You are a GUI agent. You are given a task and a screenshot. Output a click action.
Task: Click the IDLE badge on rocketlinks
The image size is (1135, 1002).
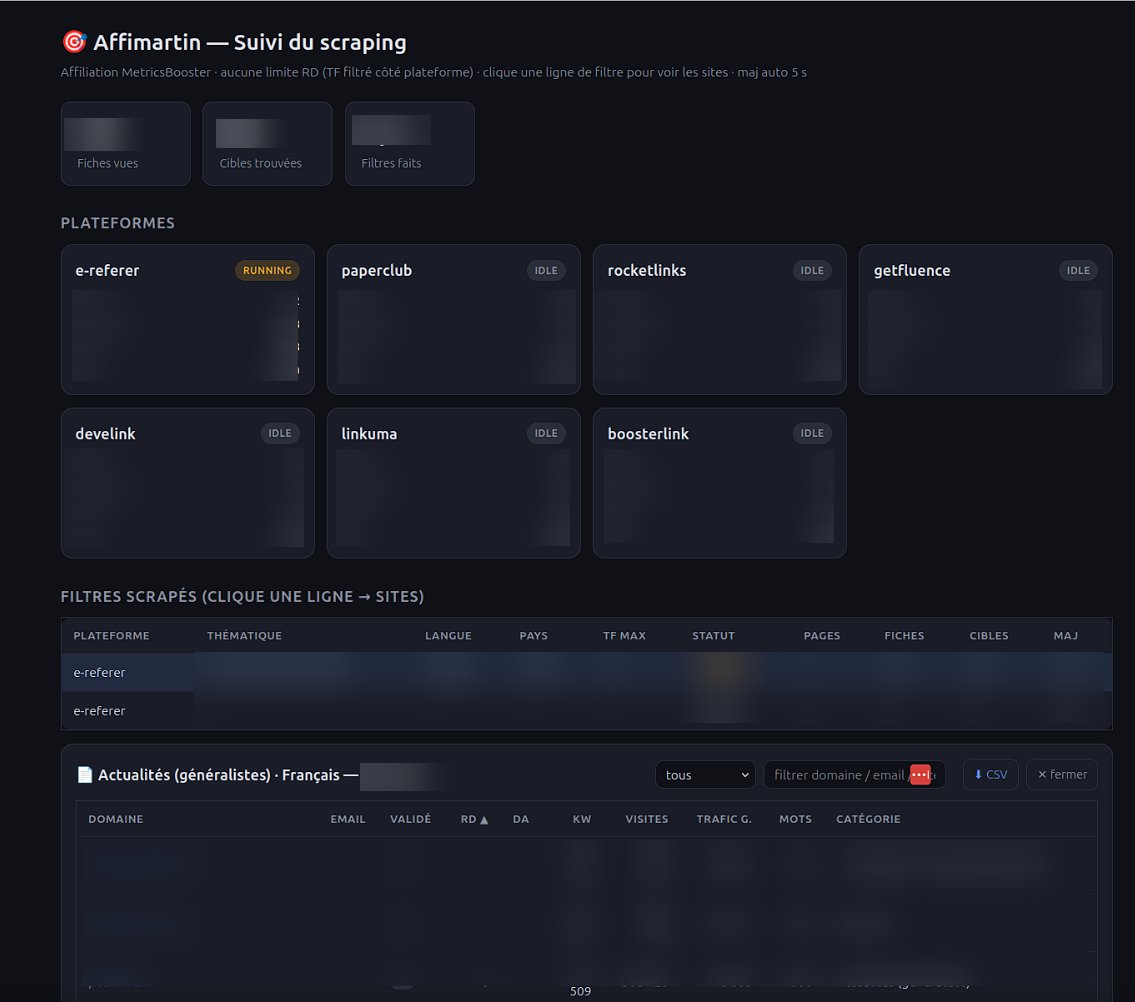pyautogui.click(x=812, y=270)
